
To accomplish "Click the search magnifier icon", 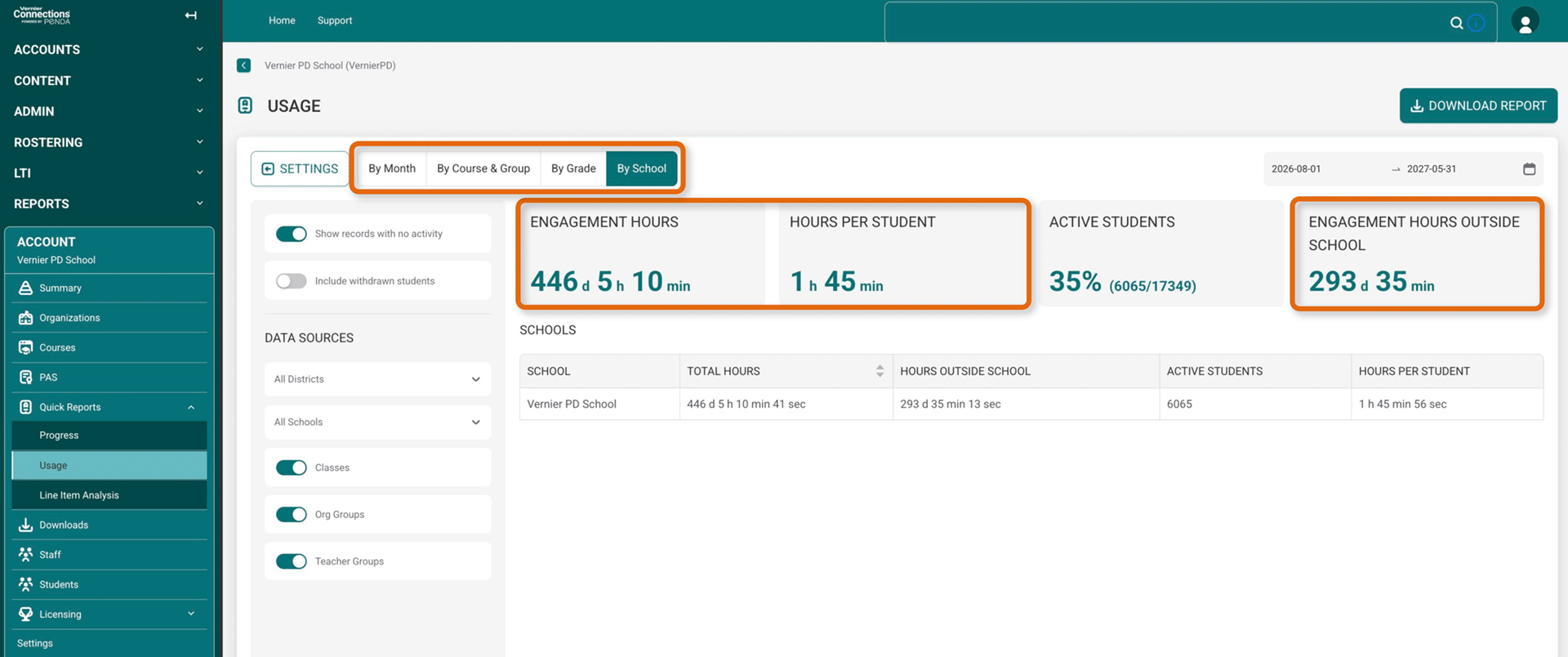I will [x=1456, y=23].
